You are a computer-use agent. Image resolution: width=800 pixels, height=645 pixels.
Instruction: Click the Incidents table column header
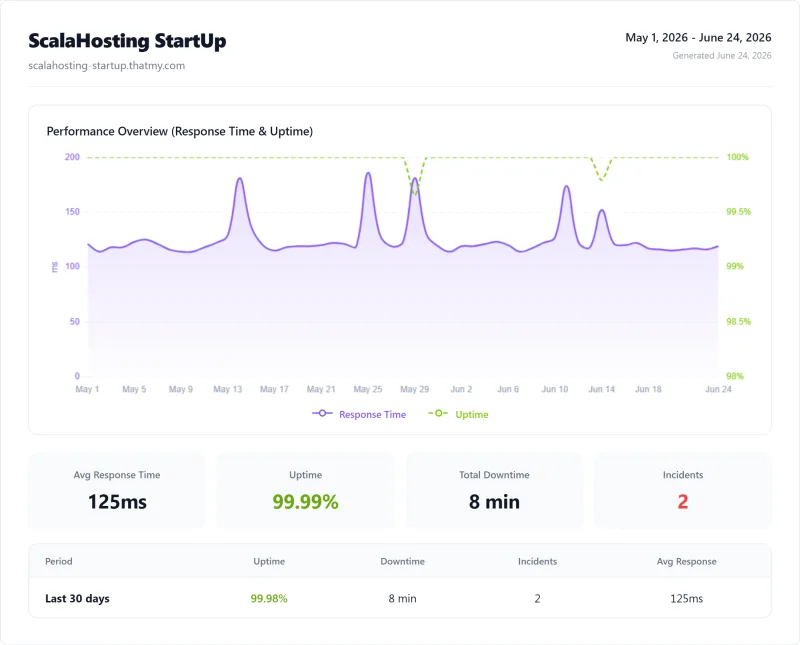pyautogui.click(x=537, y=561)
